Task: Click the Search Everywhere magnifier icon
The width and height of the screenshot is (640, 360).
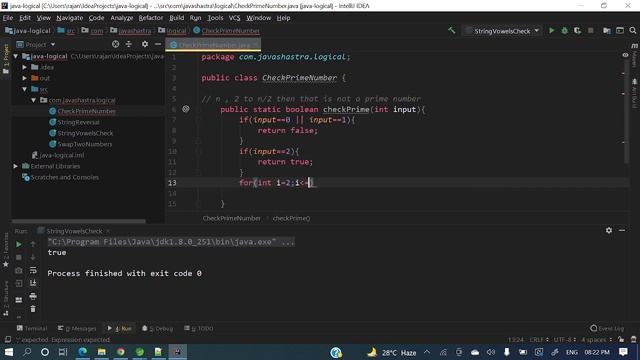Action: tap(633, 31)
